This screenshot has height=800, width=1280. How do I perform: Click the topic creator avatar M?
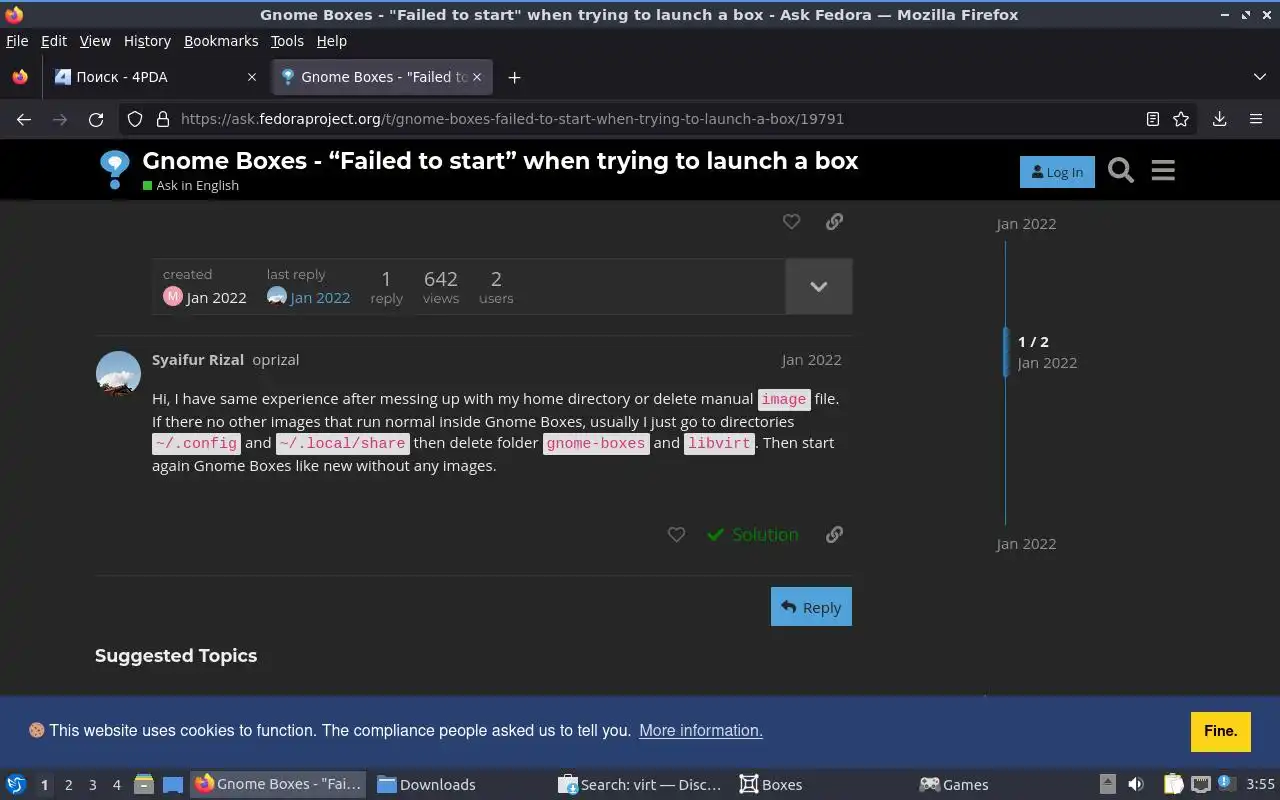(x=173, y=297)
